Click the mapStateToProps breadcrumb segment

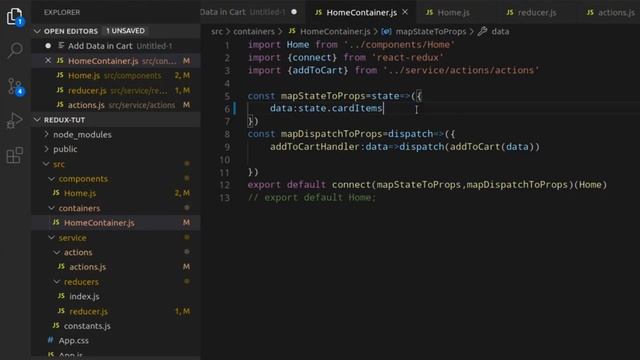430,31
